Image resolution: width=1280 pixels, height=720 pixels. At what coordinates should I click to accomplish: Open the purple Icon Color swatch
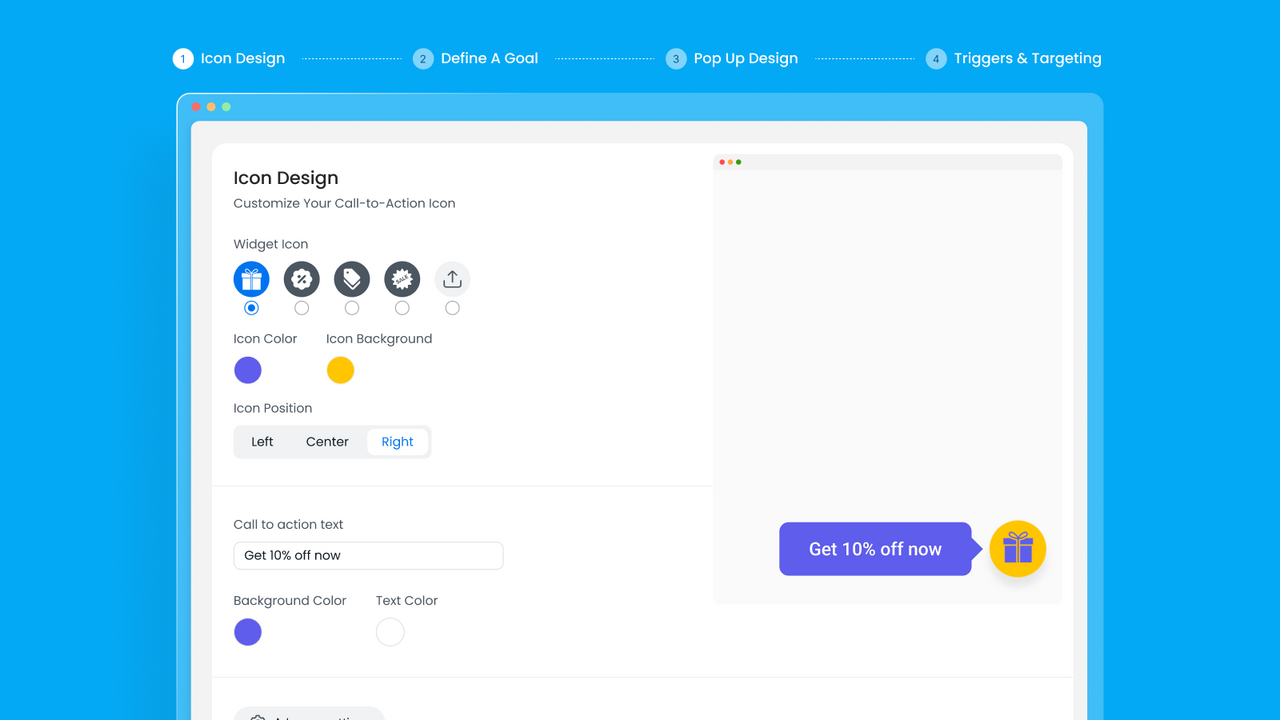click(x=247, y=370)
